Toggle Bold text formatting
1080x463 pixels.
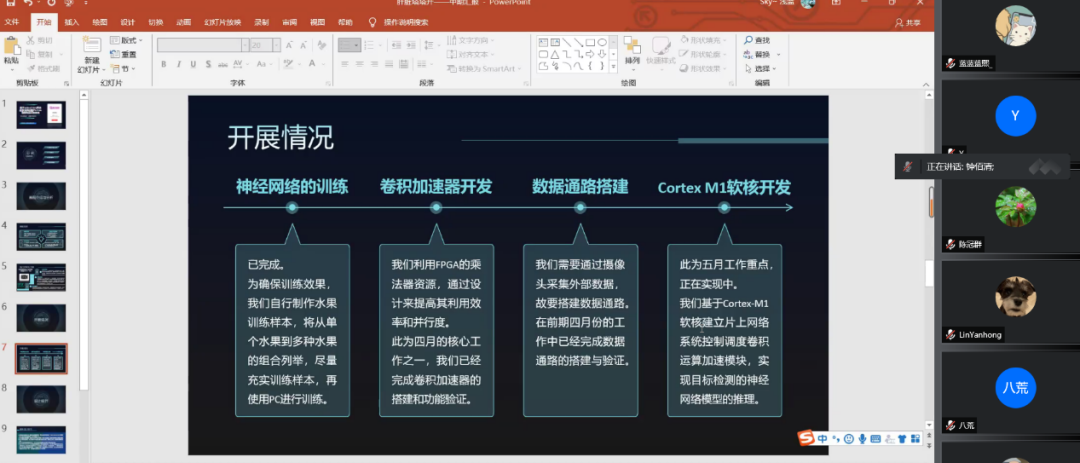point(164,65)
